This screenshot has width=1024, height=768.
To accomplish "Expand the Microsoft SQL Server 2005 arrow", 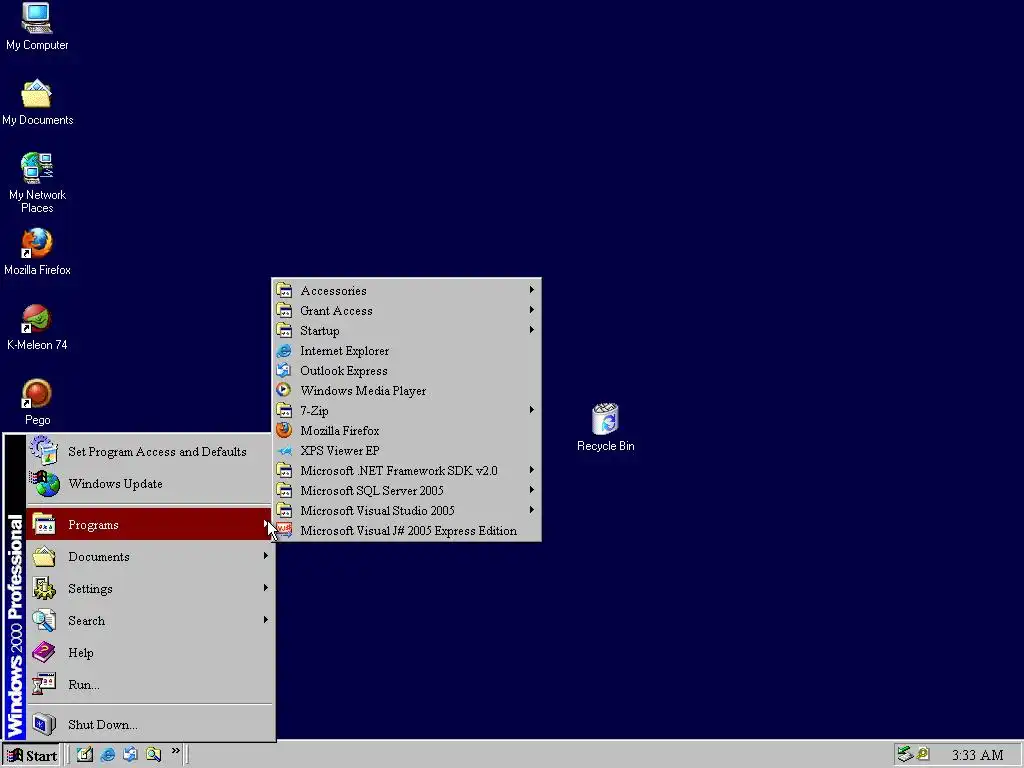I will click(x=532, y=490).
